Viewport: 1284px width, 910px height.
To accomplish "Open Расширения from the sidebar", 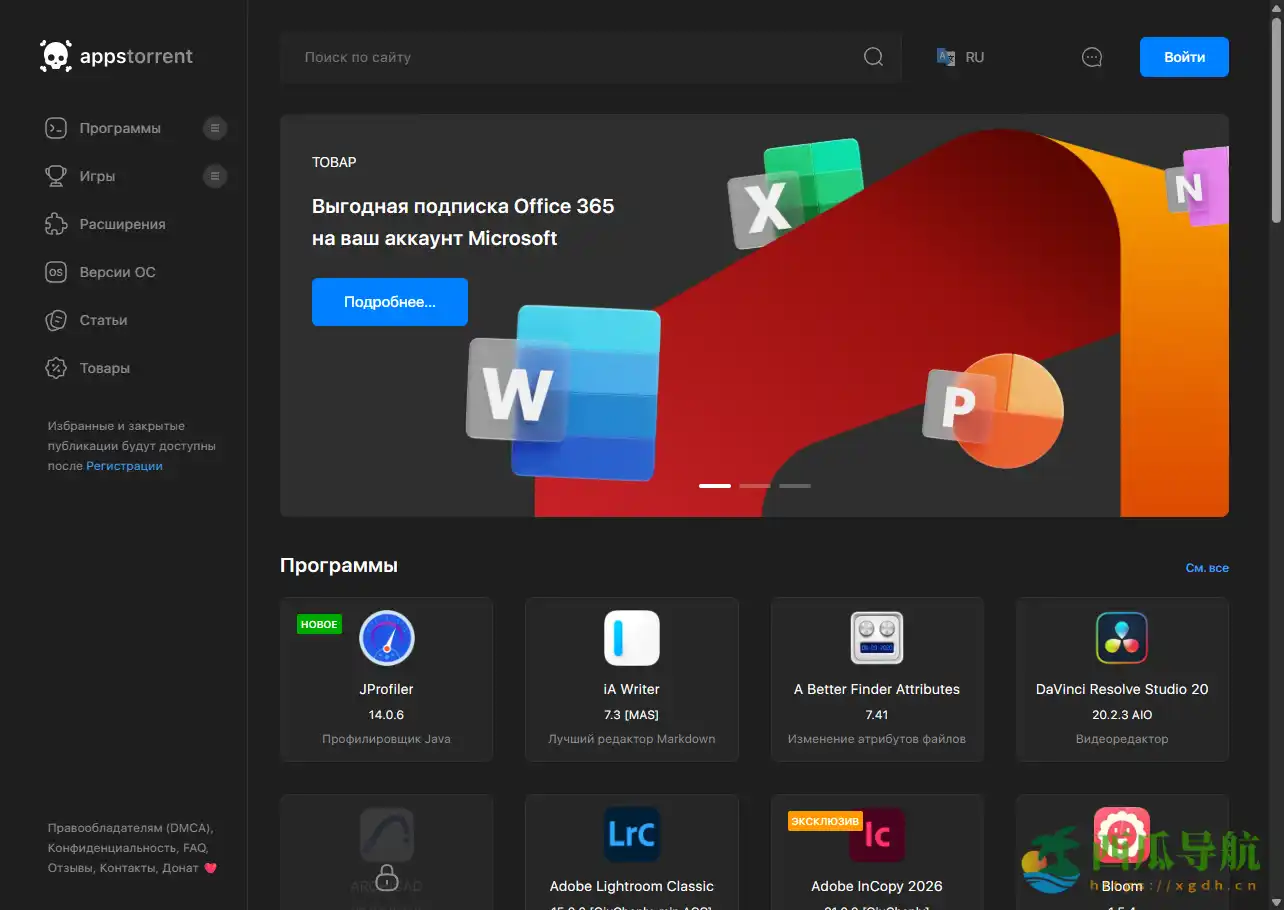I will coord(119,224).
